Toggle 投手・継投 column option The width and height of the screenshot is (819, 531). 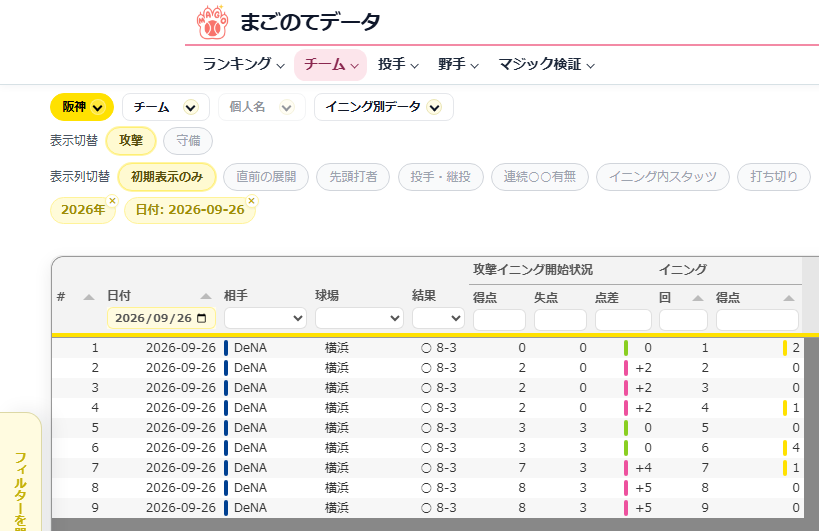coord(441,177)
